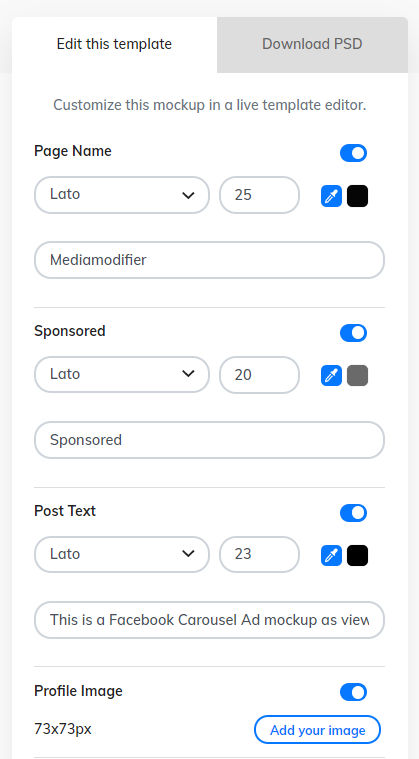419x759 pixels.
Task: Click the Post Text eyedropper color picker icon
Action: tap(331, 556)
